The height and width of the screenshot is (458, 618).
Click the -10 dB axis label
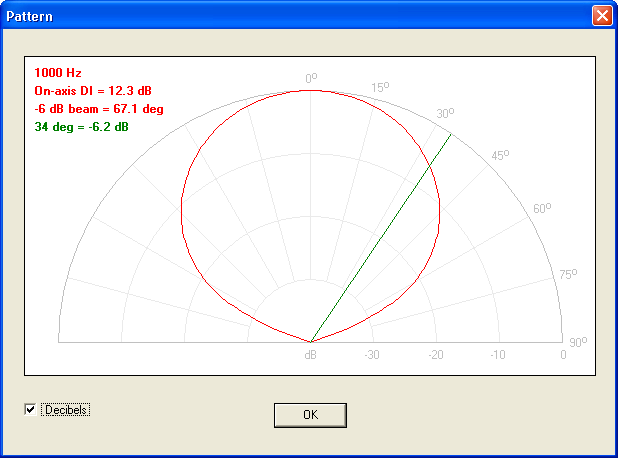tap(498, 355)
